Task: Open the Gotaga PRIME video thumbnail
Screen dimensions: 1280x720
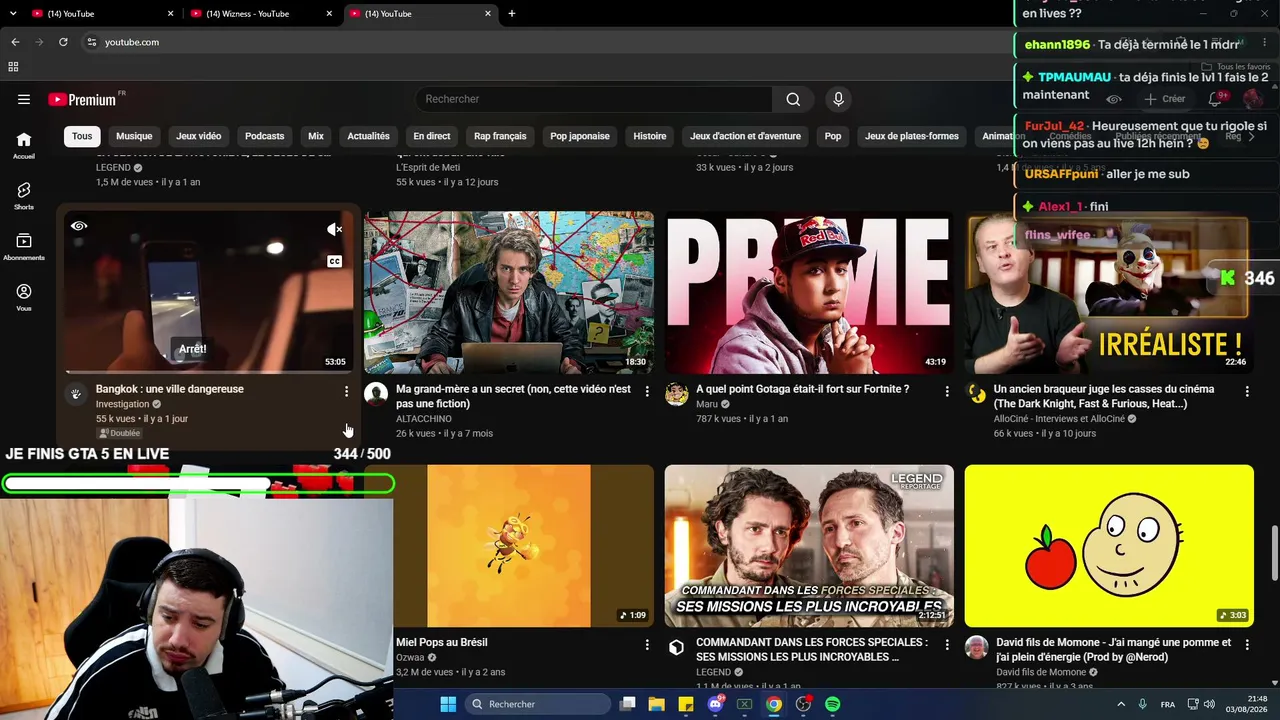Action: click(809, 292)
